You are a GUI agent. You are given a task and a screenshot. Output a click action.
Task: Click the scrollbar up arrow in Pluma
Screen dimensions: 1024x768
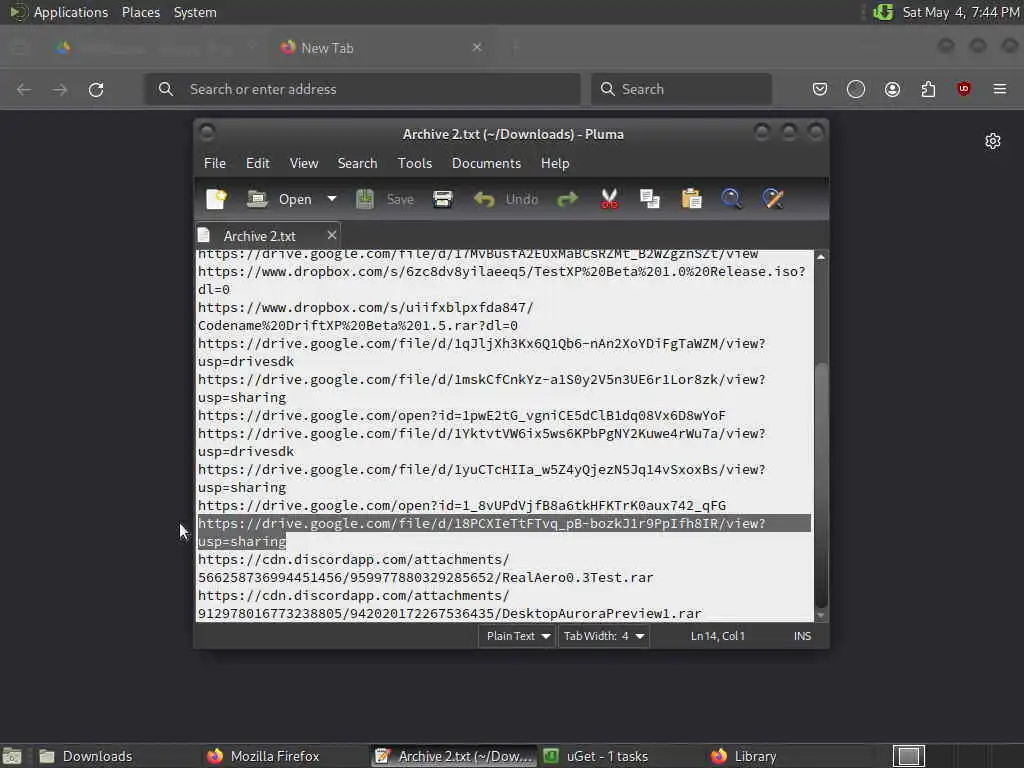coord(821,257)
